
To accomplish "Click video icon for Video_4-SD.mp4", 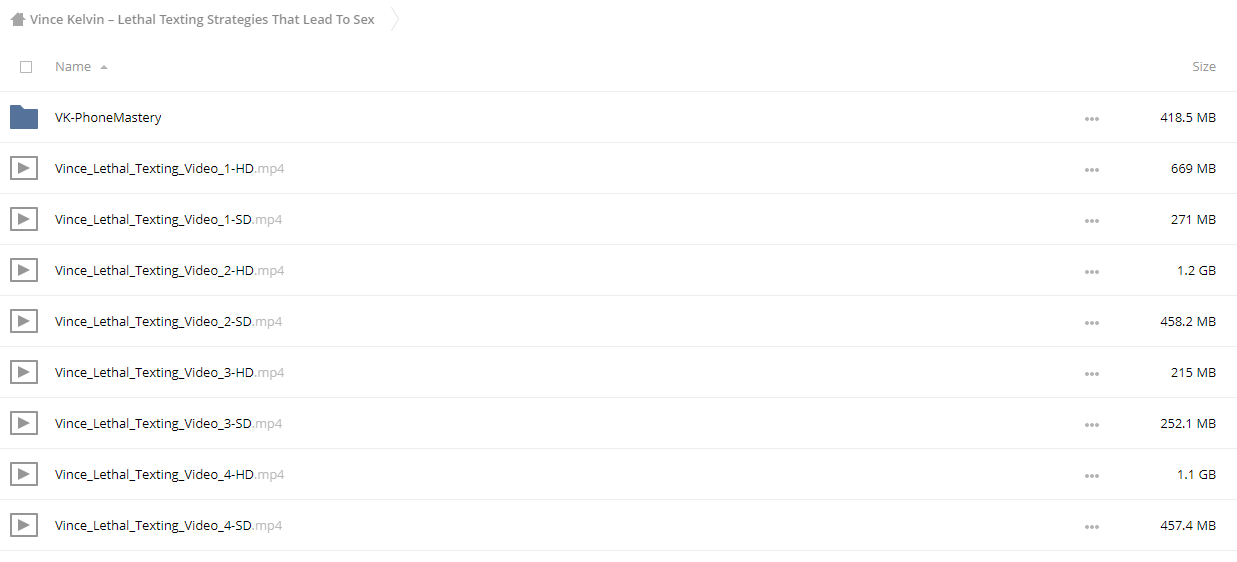I will tap(24, 525).
